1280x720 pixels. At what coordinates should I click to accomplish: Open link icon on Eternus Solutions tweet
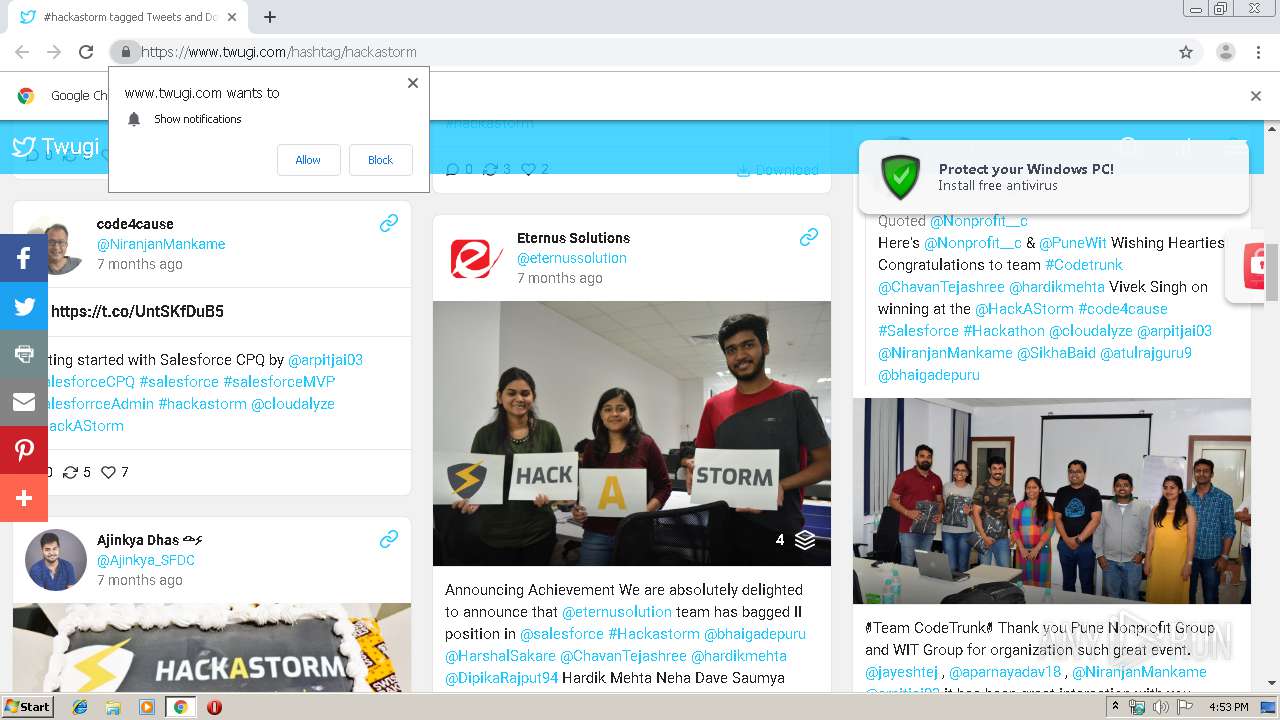click(809, 237)
